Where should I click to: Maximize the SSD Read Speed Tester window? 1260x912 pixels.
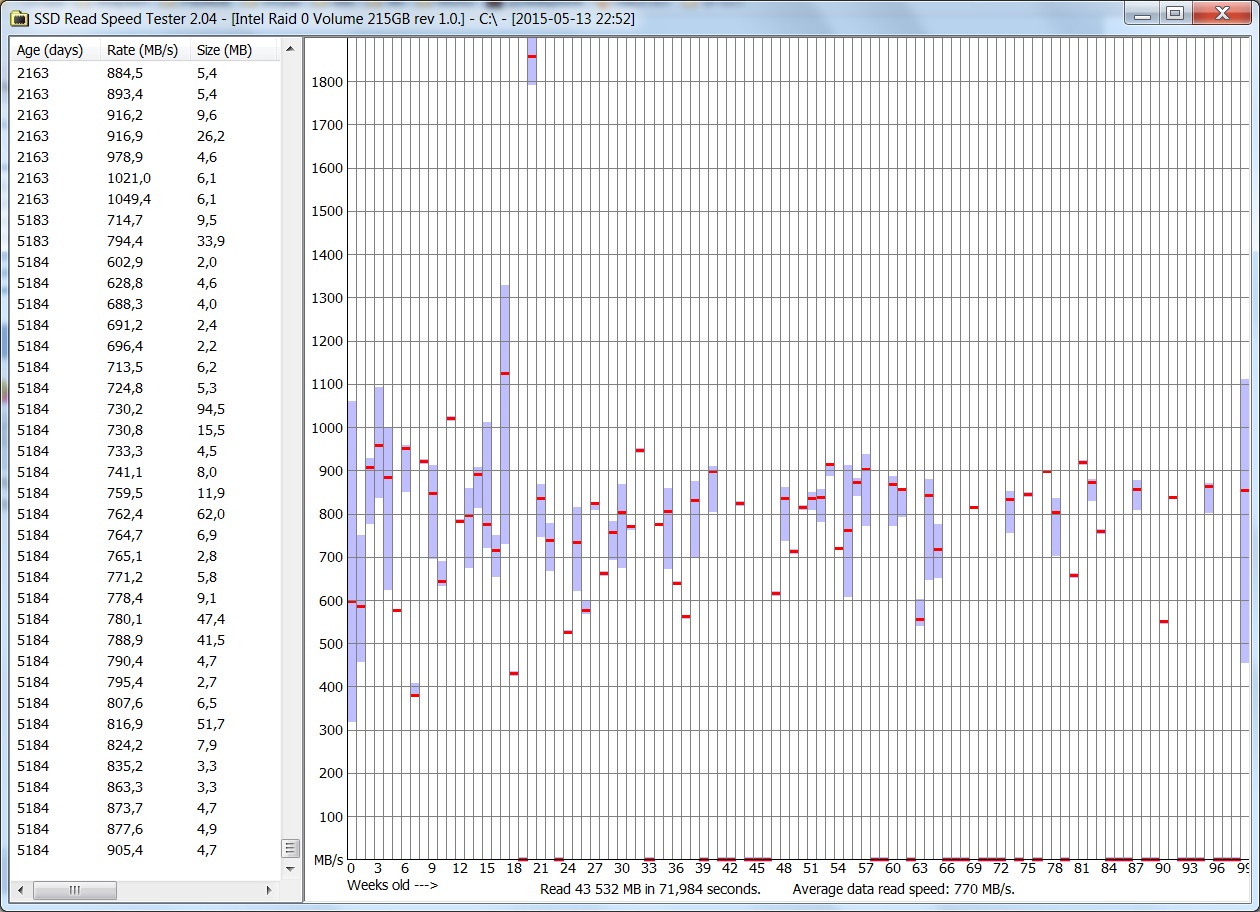[1175, 13]
